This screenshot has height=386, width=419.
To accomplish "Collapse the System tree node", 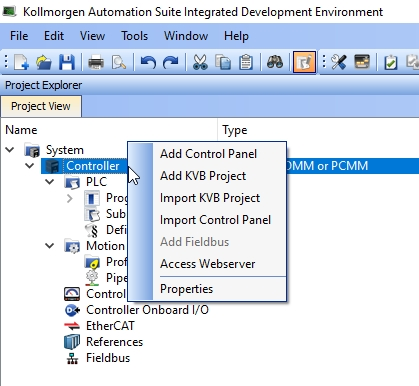I will pyautogui.click(x=10, y=150).
